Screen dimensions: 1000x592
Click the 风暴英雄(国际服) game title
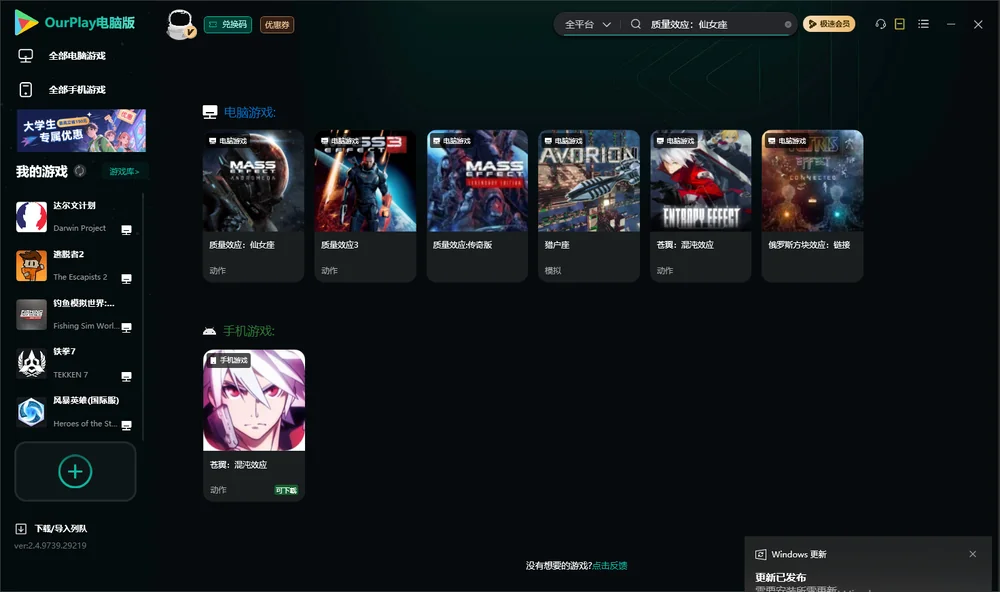(85, 400)
